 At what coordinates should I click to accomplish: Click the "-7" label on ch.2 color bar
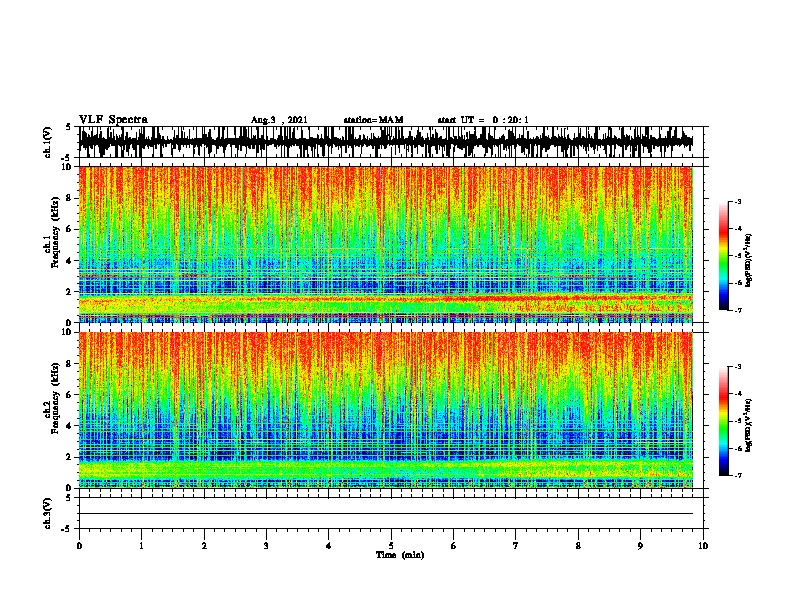[x=737, y=475]
